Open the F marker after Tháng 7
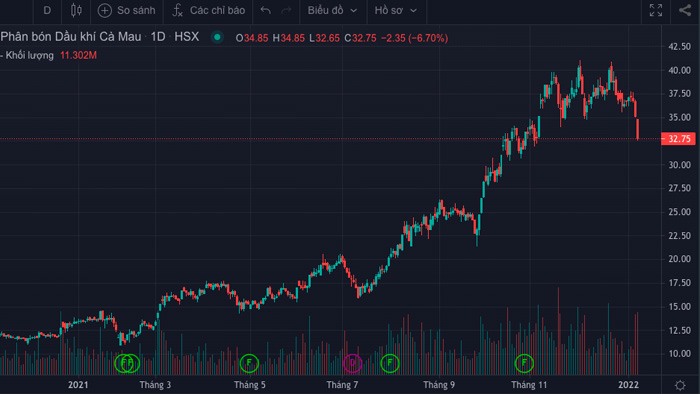 click(x=390, y=363)
